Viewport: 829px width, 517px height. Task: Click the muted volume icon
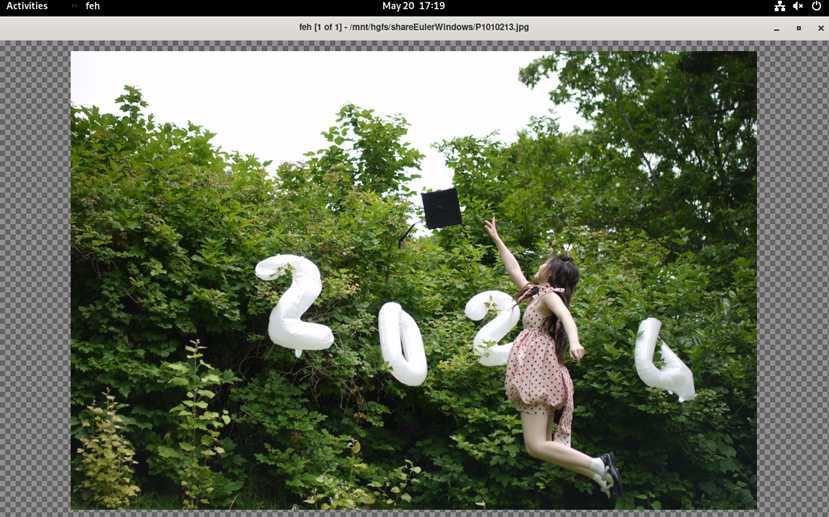(798, 6)
